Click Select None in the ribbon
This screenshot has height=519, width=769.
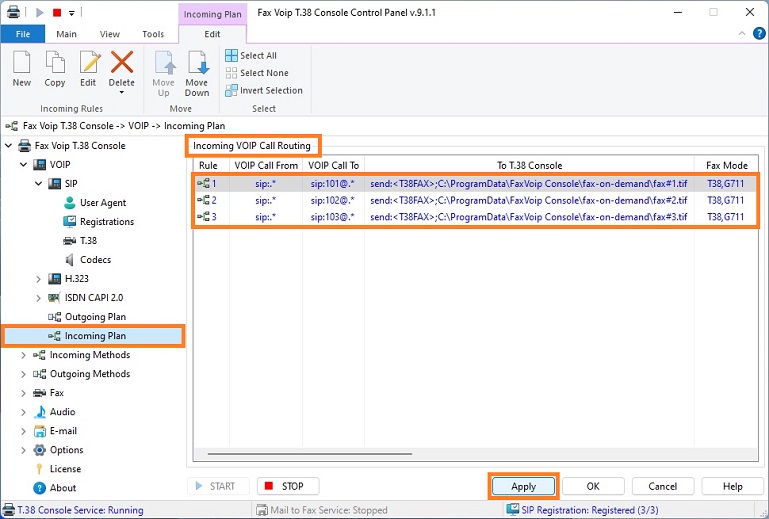pos(257,73)
